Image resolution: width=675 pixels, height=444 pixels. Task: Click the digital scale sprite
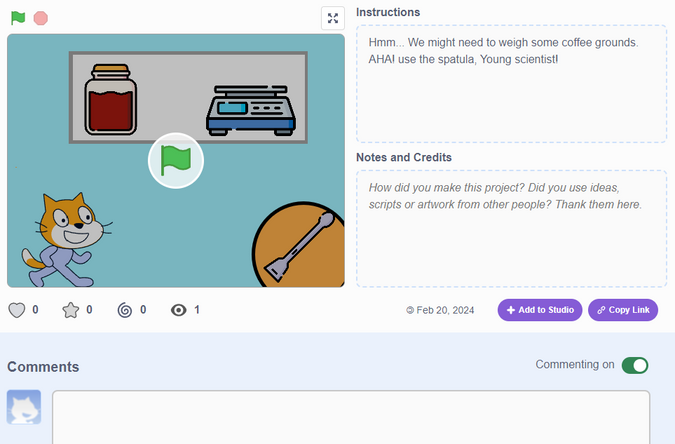tap(251, 110)
